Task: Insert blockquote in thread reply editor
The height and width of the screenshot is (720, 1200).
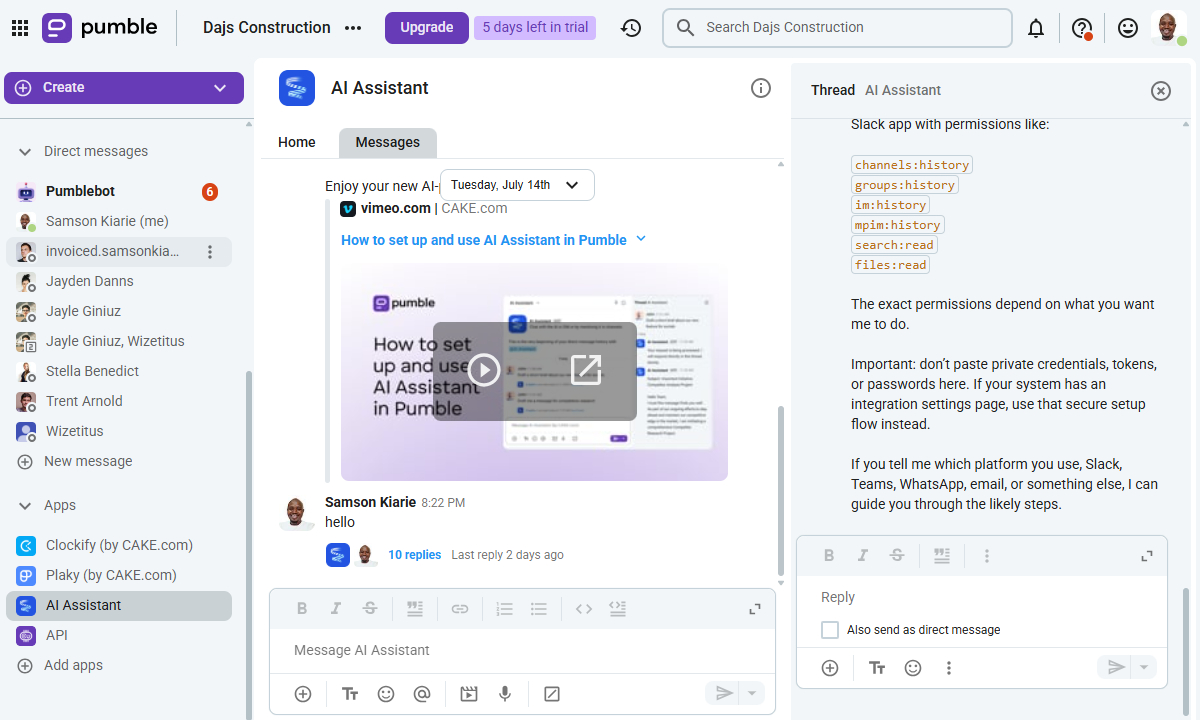Action: click(x=941, y=556)
